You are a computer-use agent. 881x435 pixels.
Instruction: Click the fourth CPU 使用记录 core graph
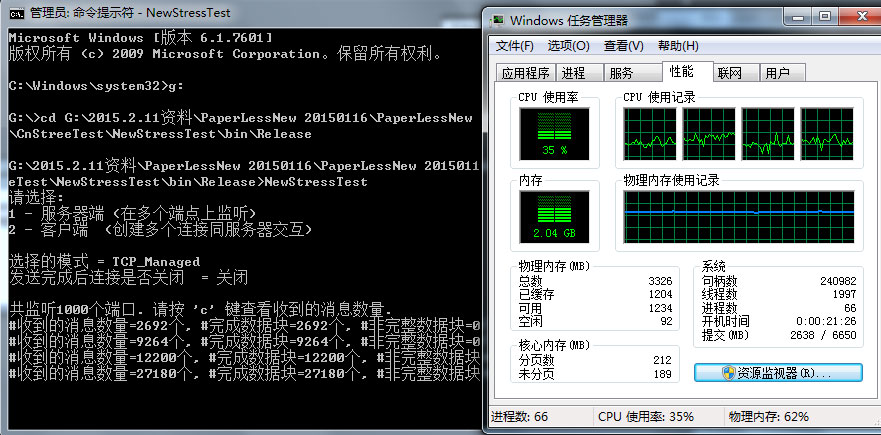pyautogui.click(x=827, y=134)
